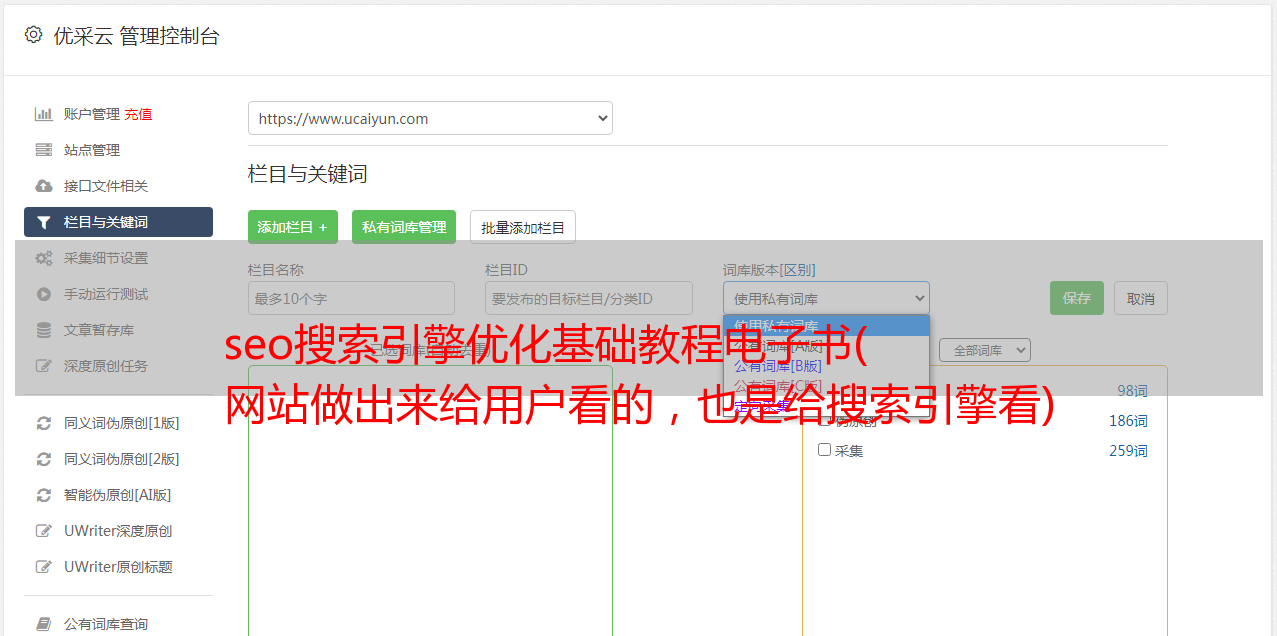Tick the 采集 checkbox
This screenshot has width=1277, height=636.
(x=825, y=450)
